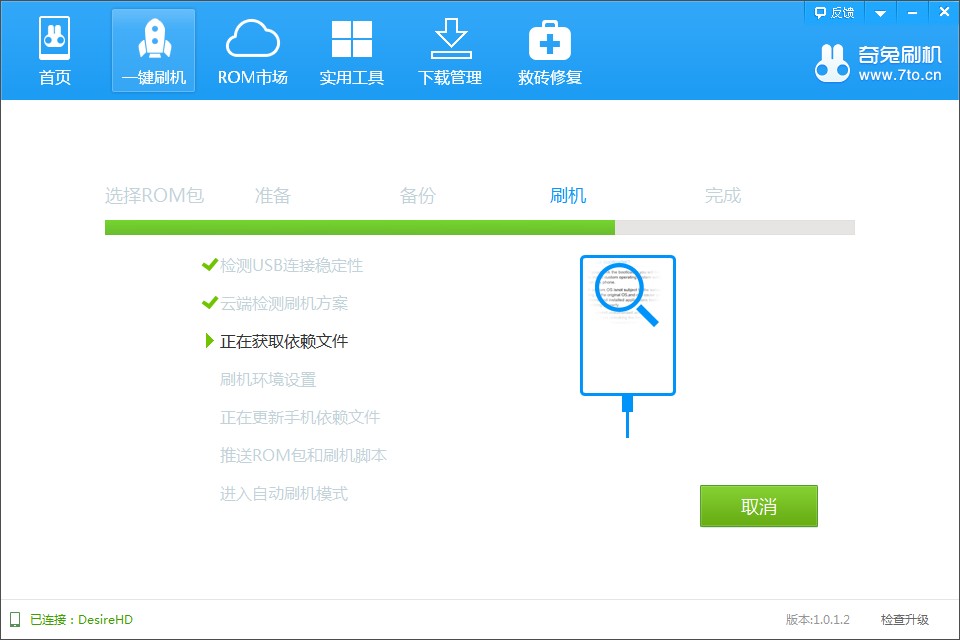Click 检测USB连接稳定性 step text
The image size is (960, 640).
(291, 265)
